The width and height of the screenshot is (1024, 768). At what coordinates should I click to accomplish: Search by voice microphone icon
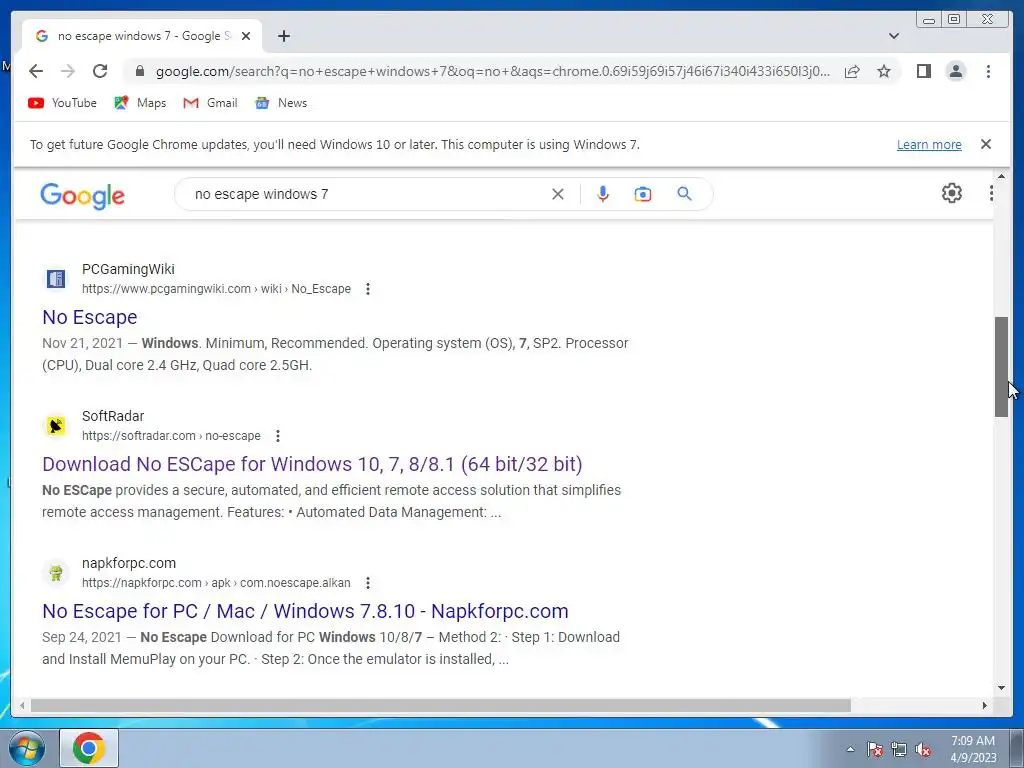click(603, 194)
